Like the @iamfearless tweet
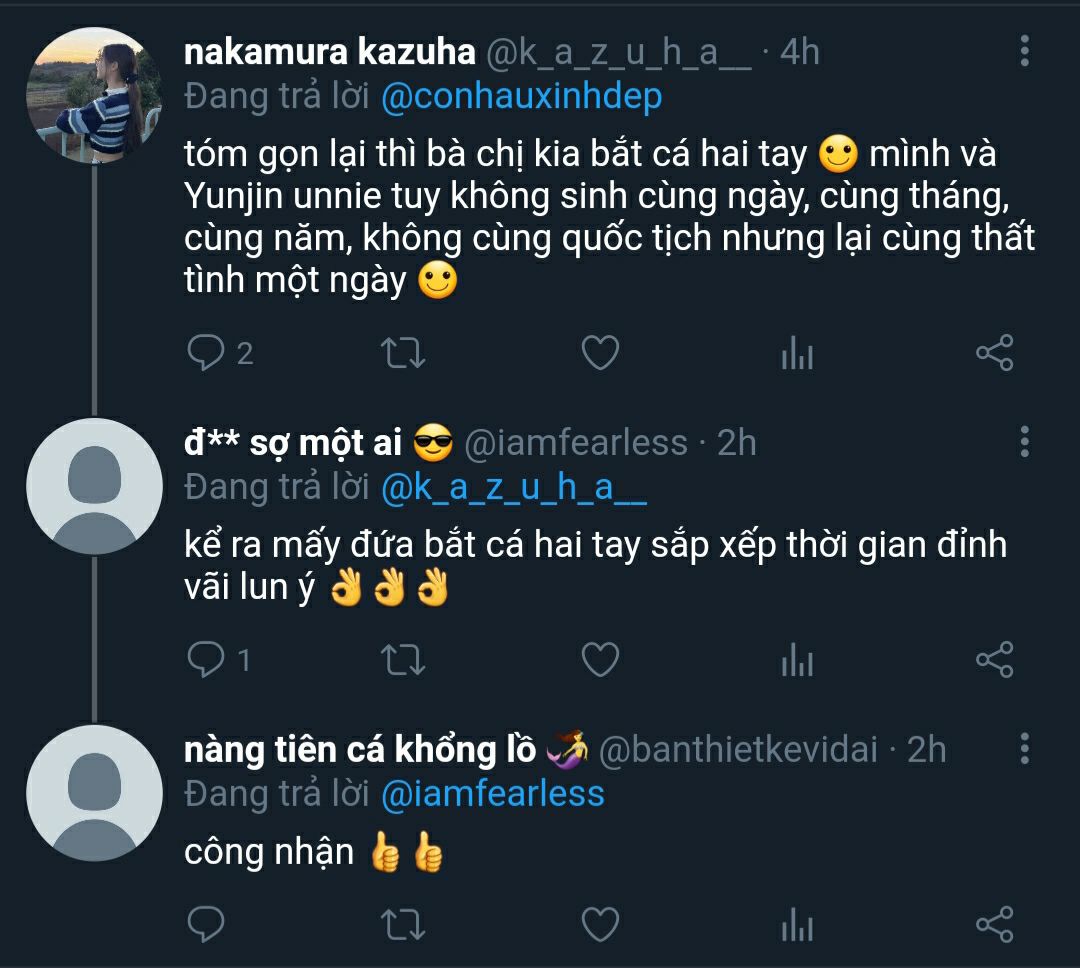This screenshot has width=1080, height=968. (600, 658)
